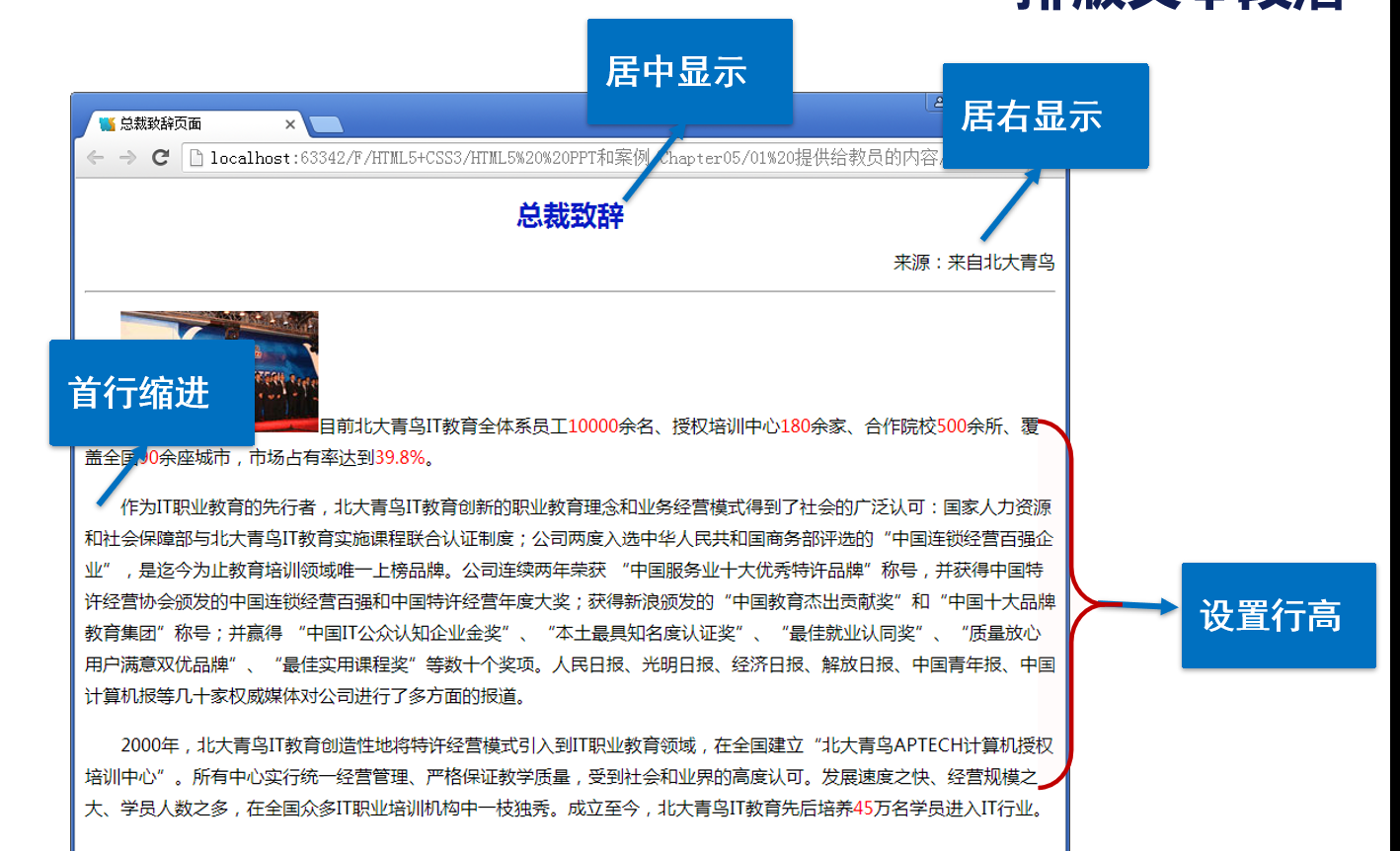The width and height of the screenshot is (1400, 851).
Task: Click the 首行缩进 callout label
Action: pyautogui.click(x=152, y=393)
